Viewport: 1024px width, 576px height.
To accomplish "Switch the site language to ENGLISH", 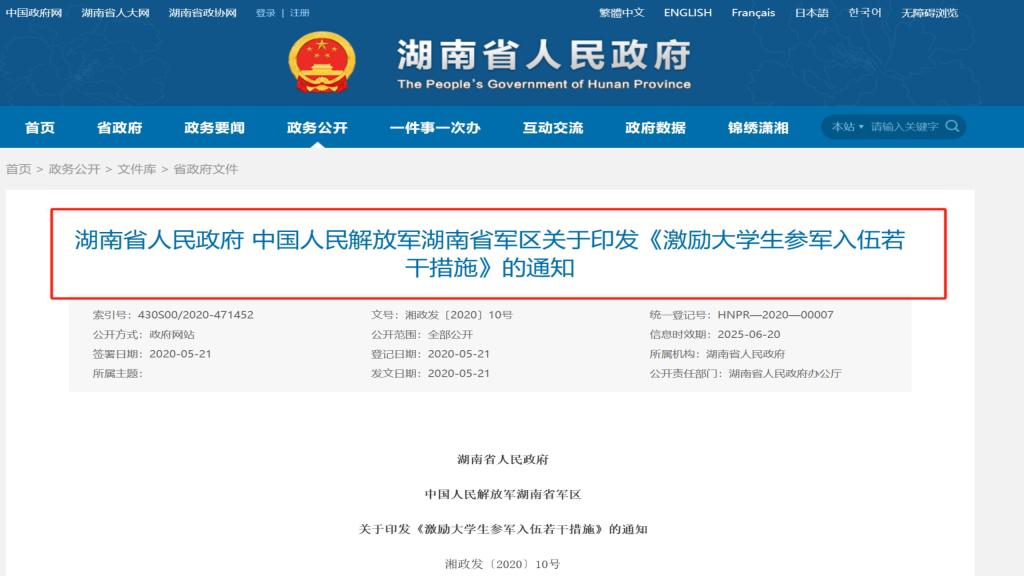I will (688, 12).
